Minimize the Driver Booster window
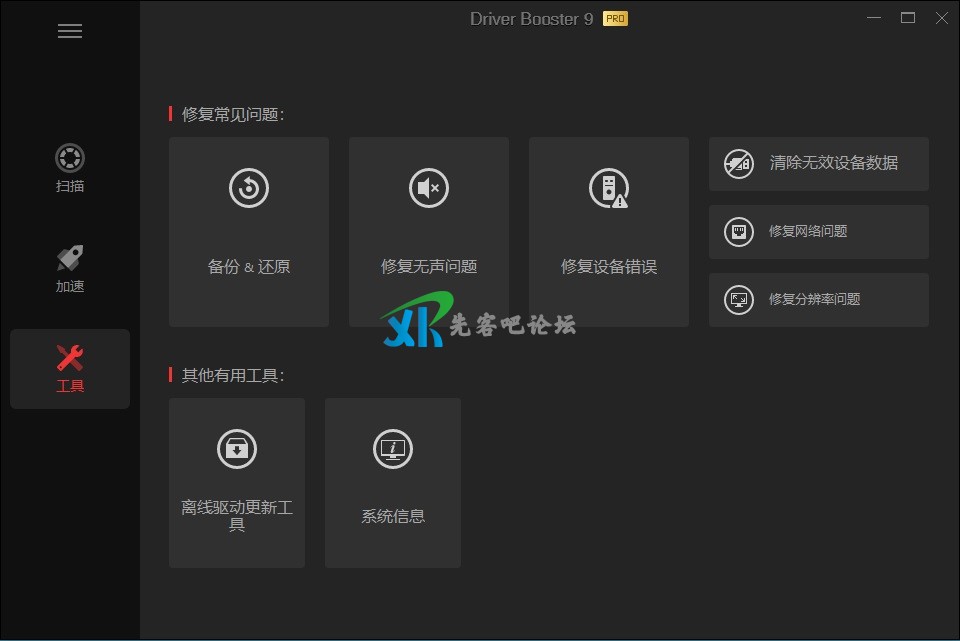960x641 pixels. pyautogui.click(x=875, y=18)
